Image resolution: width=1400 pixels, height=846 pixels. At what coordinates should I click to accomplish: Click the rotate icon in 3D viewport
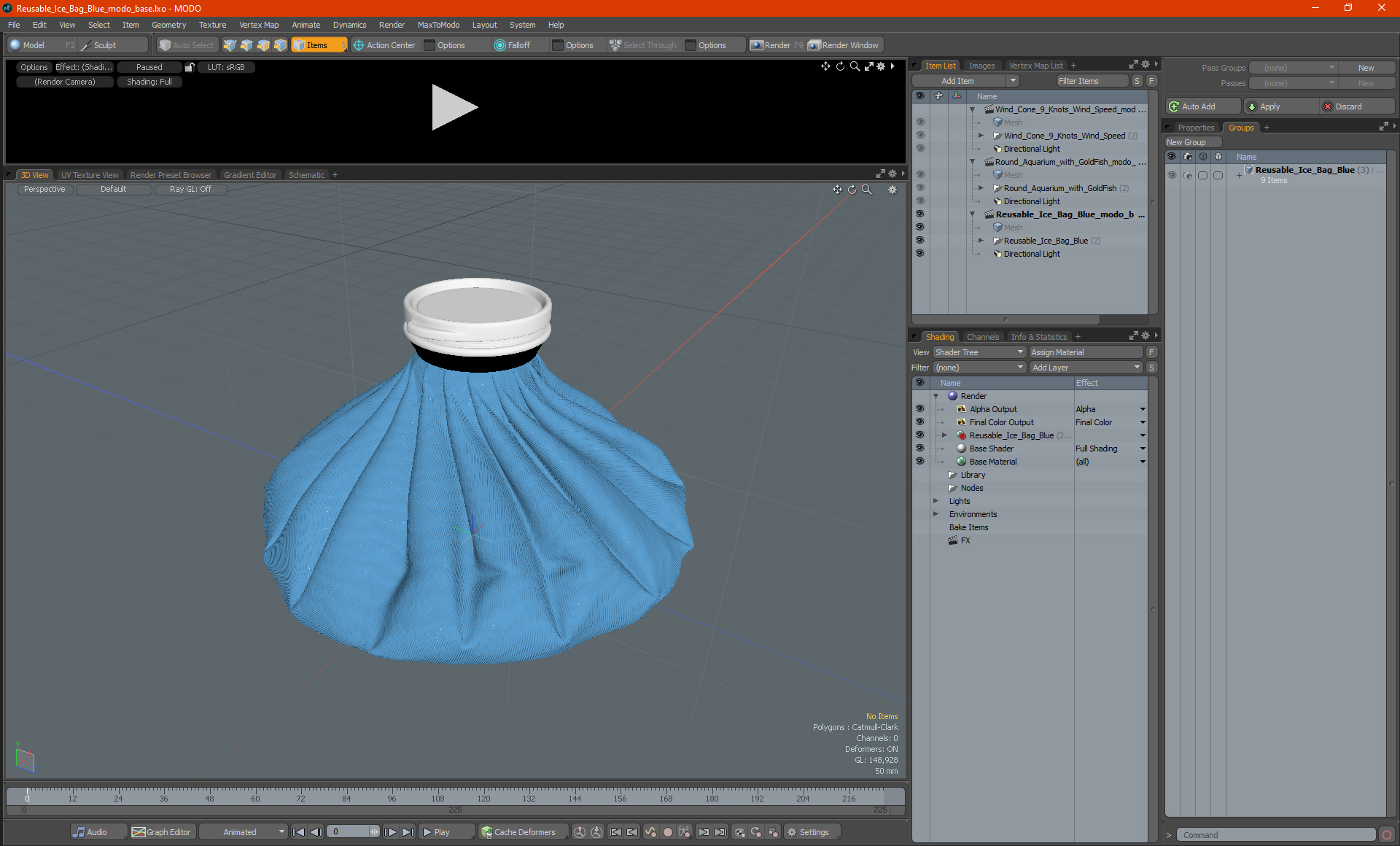coord(852,190)
